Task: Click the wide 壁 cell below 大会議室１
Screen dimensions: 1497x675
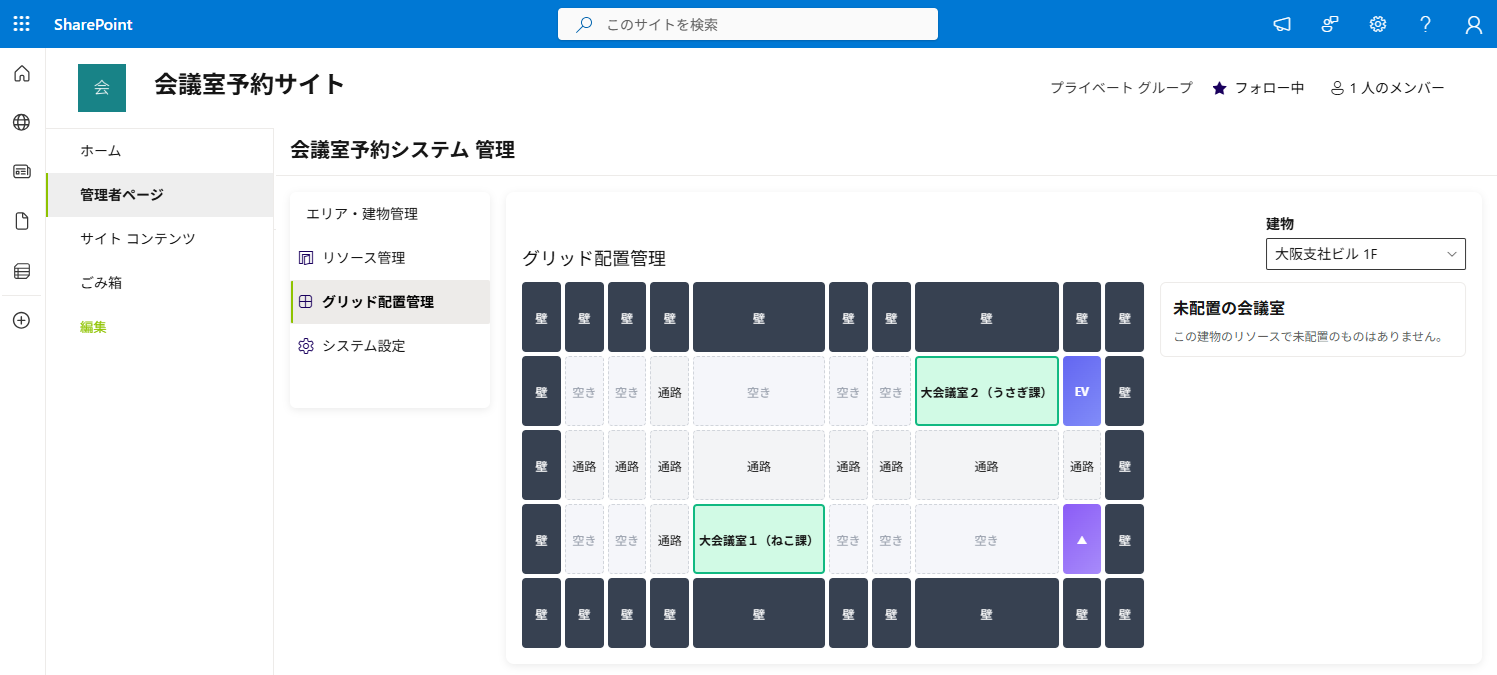Action: (759, 613)
